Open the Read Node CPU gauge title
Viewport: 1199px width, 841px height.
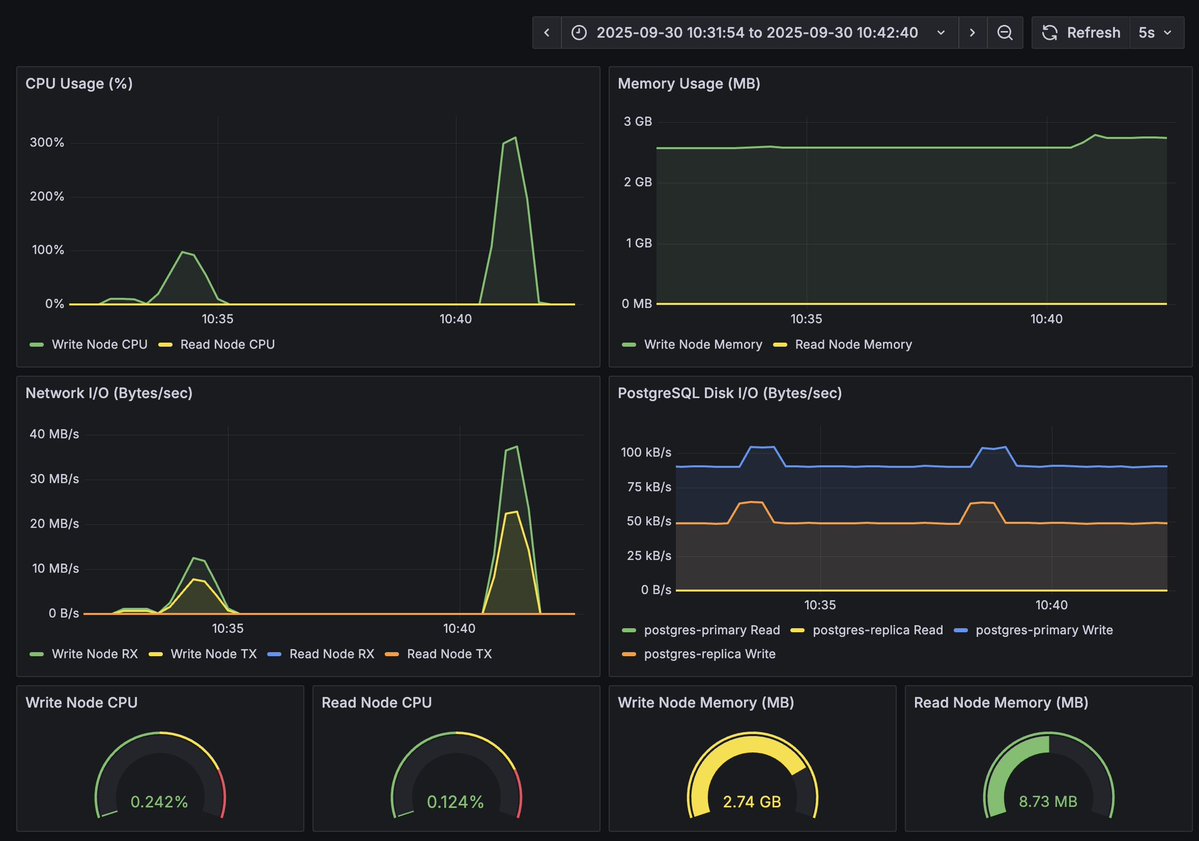[x=377, y=703]
